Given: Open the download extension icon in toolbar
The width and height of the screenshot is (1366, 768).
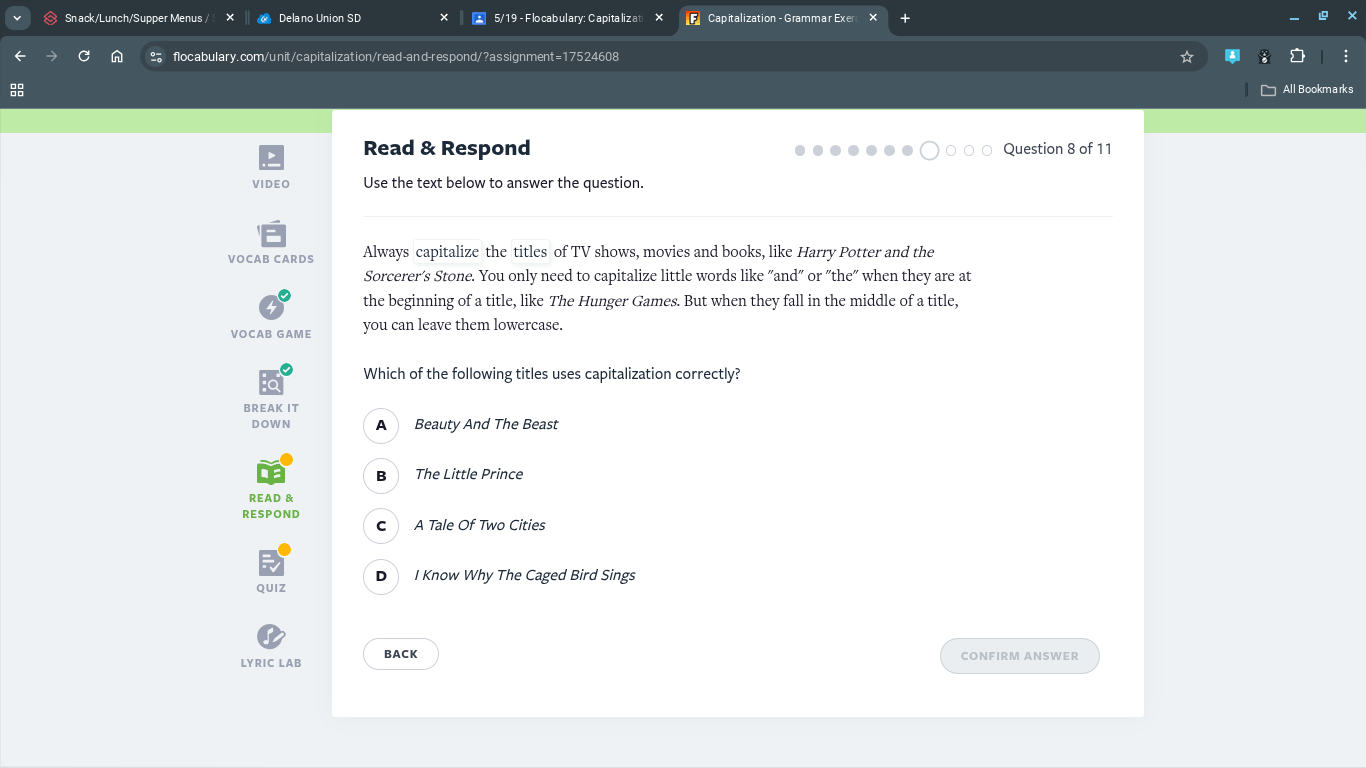Looking at the screenshot, I should 1232,57.
